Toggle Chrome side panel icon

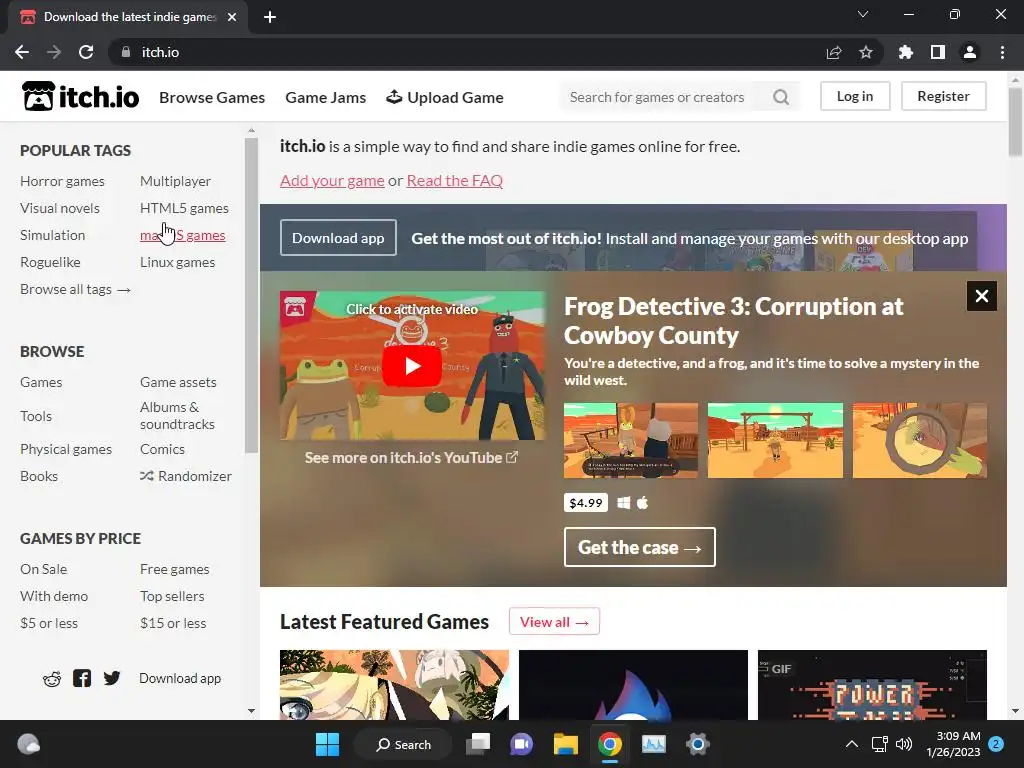pos(938,52)
